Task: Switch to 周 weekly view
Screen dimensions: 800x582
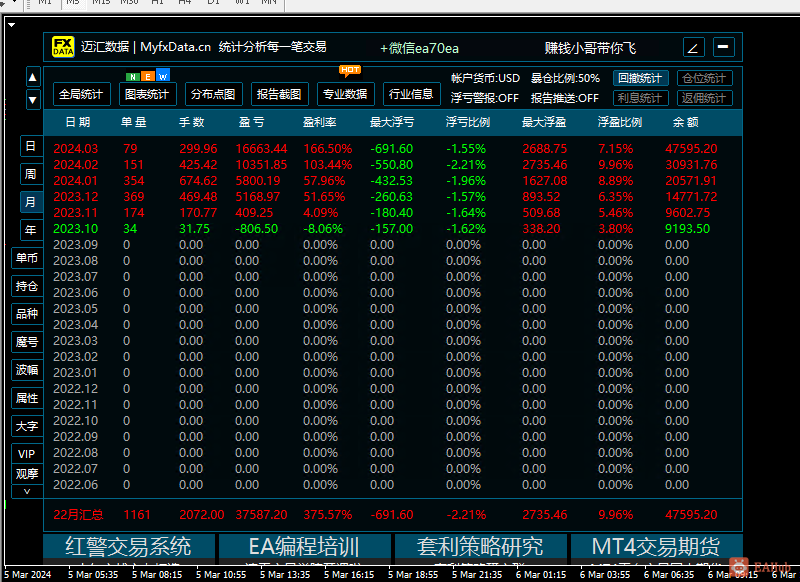Action: tap(31, 174)
